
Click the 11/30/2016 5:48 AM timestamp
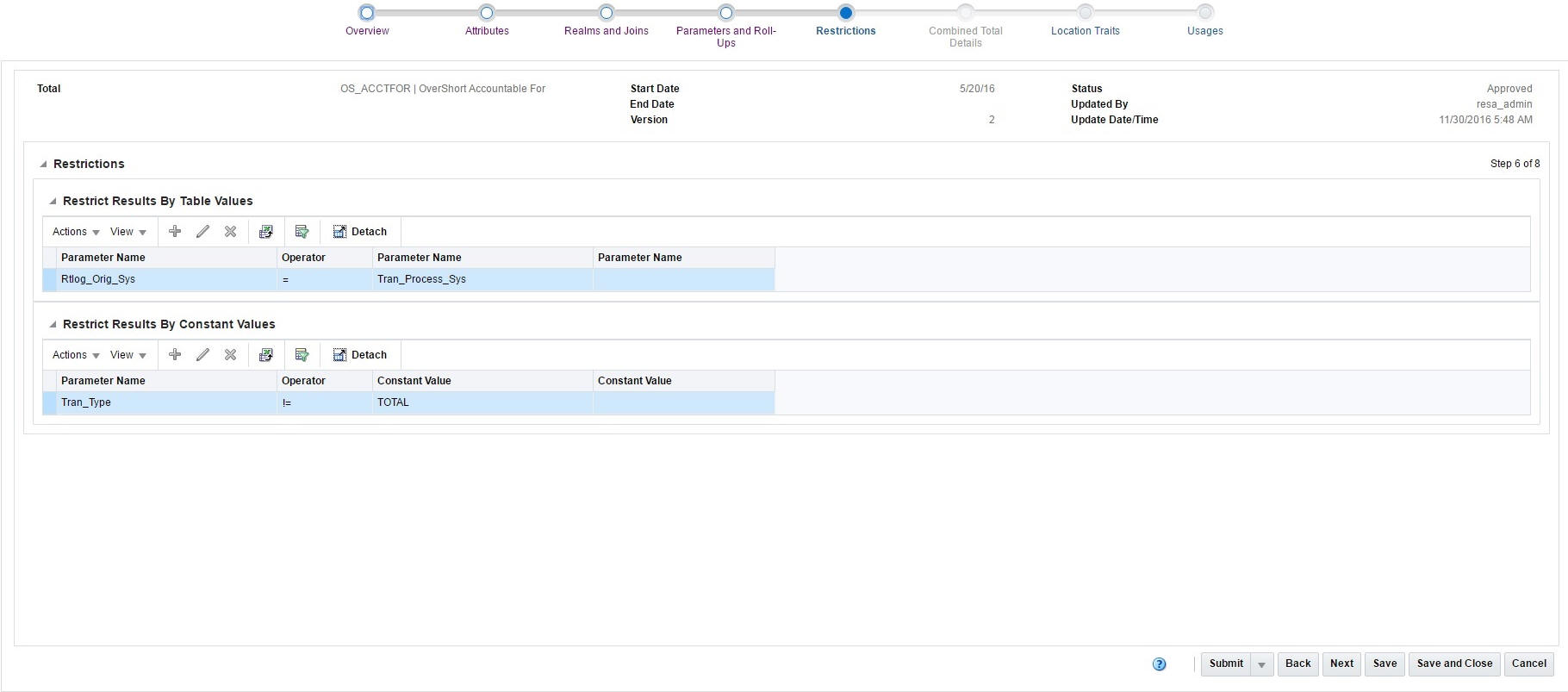[1485, 120]
